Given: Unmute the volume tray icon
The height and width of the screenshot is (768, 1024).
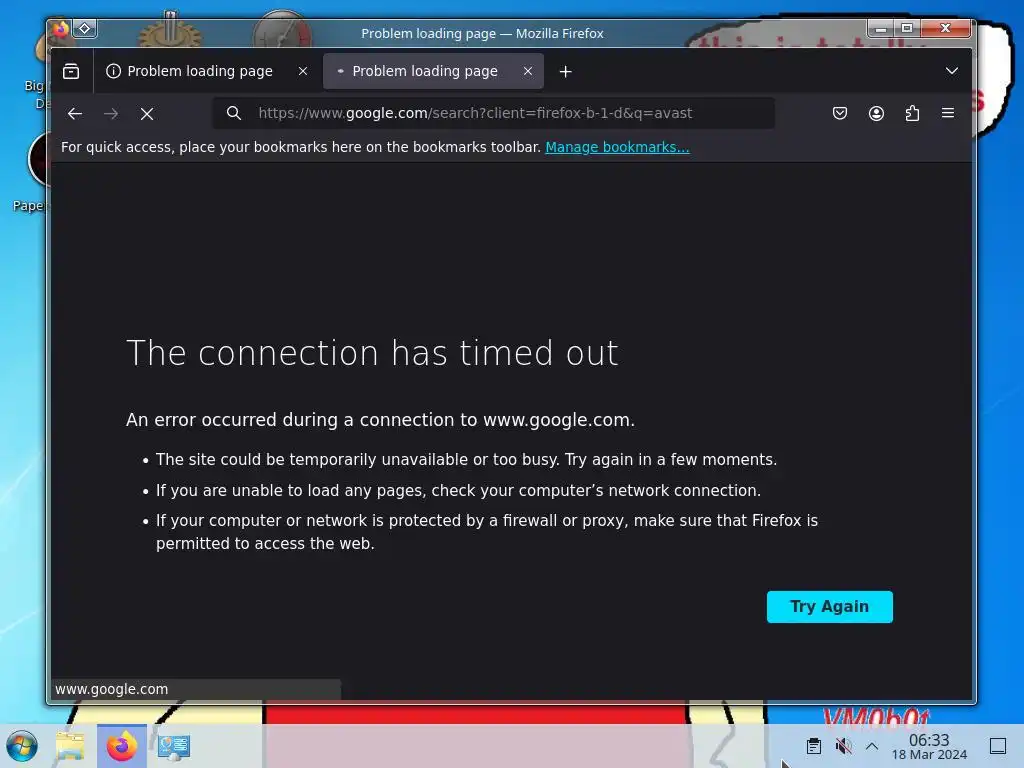Looking at the screenshot, I should [843, 746].
